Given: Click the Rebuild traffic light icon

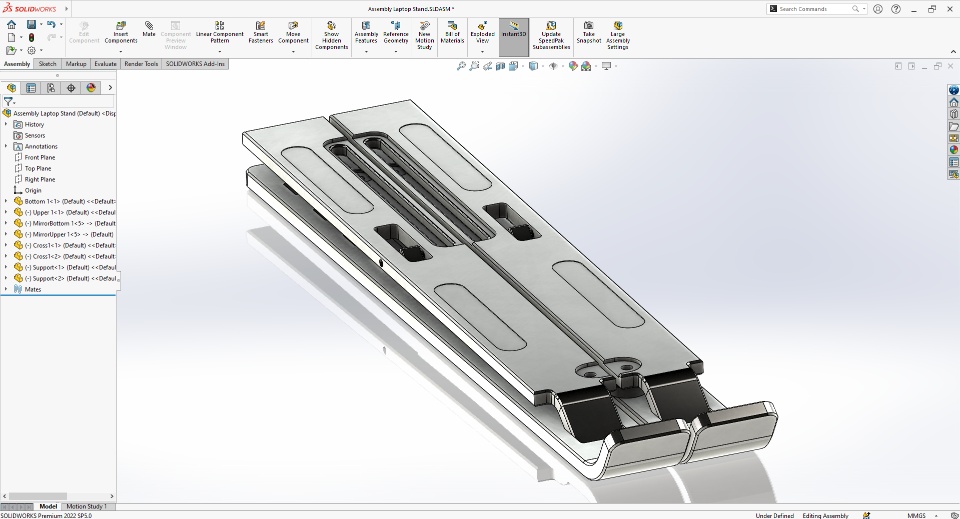Looking at the screenshot, I should [31, 37].
